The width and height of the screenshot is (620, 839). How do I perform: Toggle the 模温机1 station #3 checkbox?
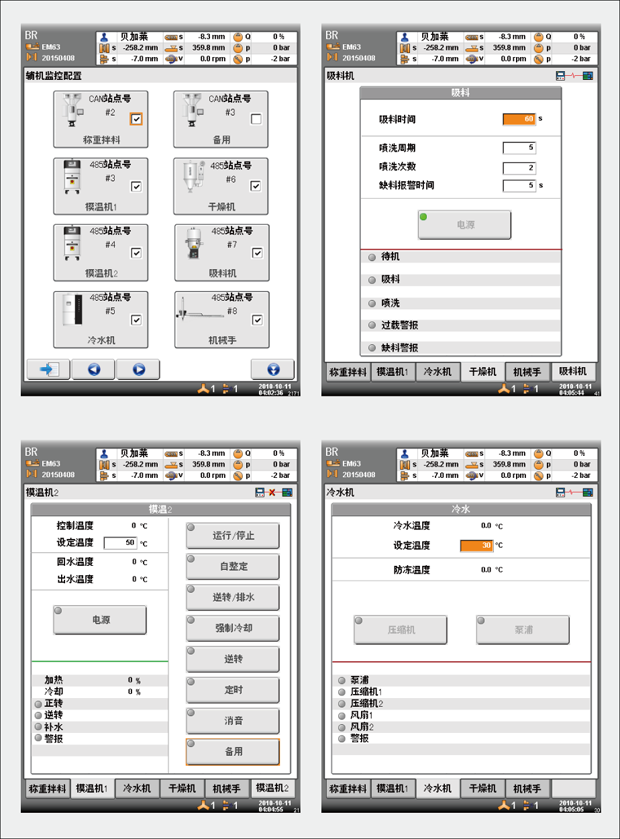tap(136, 186)
